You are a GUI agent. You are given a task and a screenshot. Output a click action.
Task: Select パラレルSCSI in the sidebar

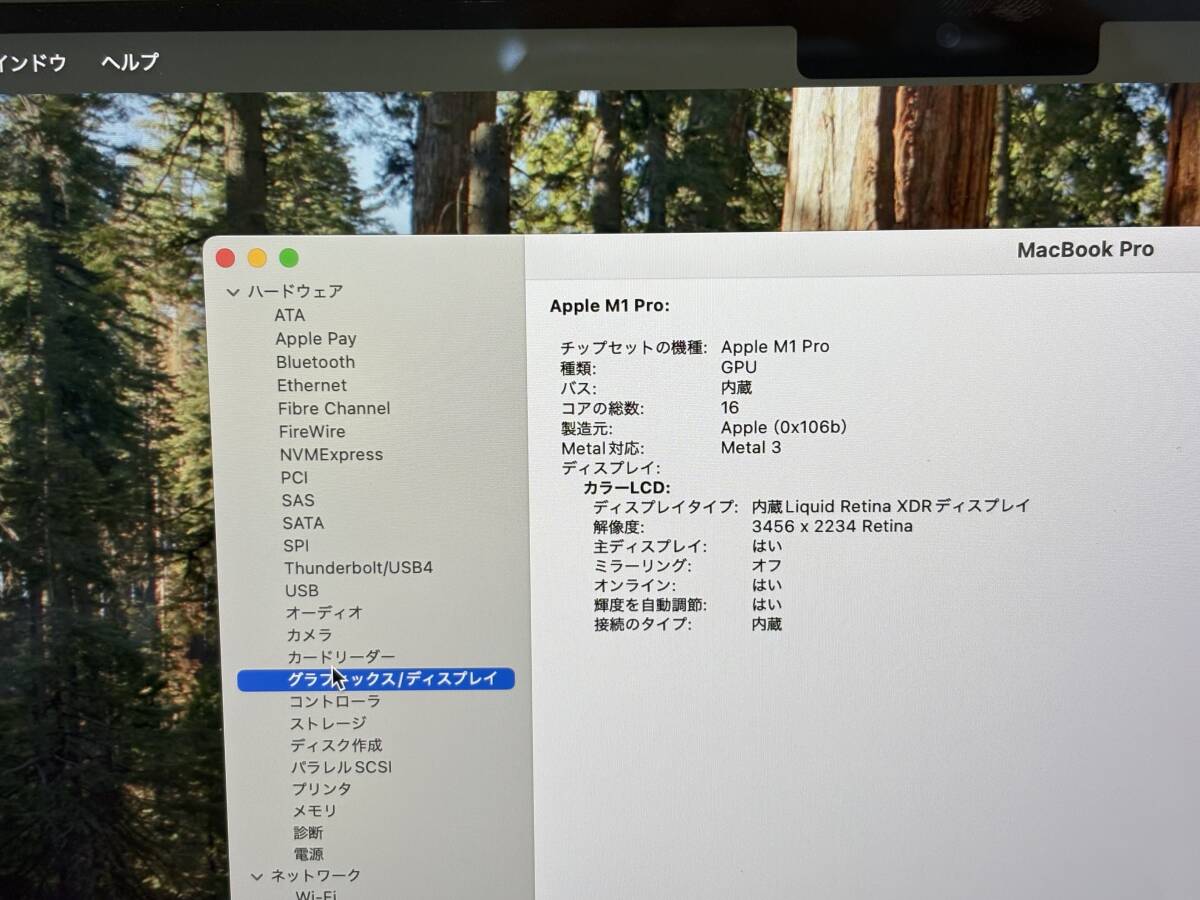coord(341,768)
